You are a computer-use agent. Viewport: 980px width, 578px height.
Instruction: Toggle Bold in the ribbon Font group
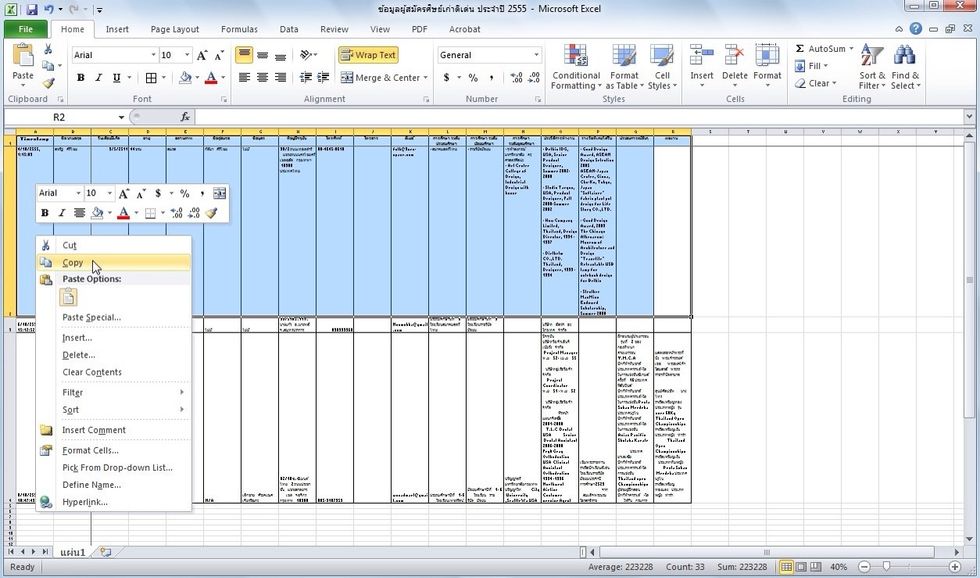point(81,78)
